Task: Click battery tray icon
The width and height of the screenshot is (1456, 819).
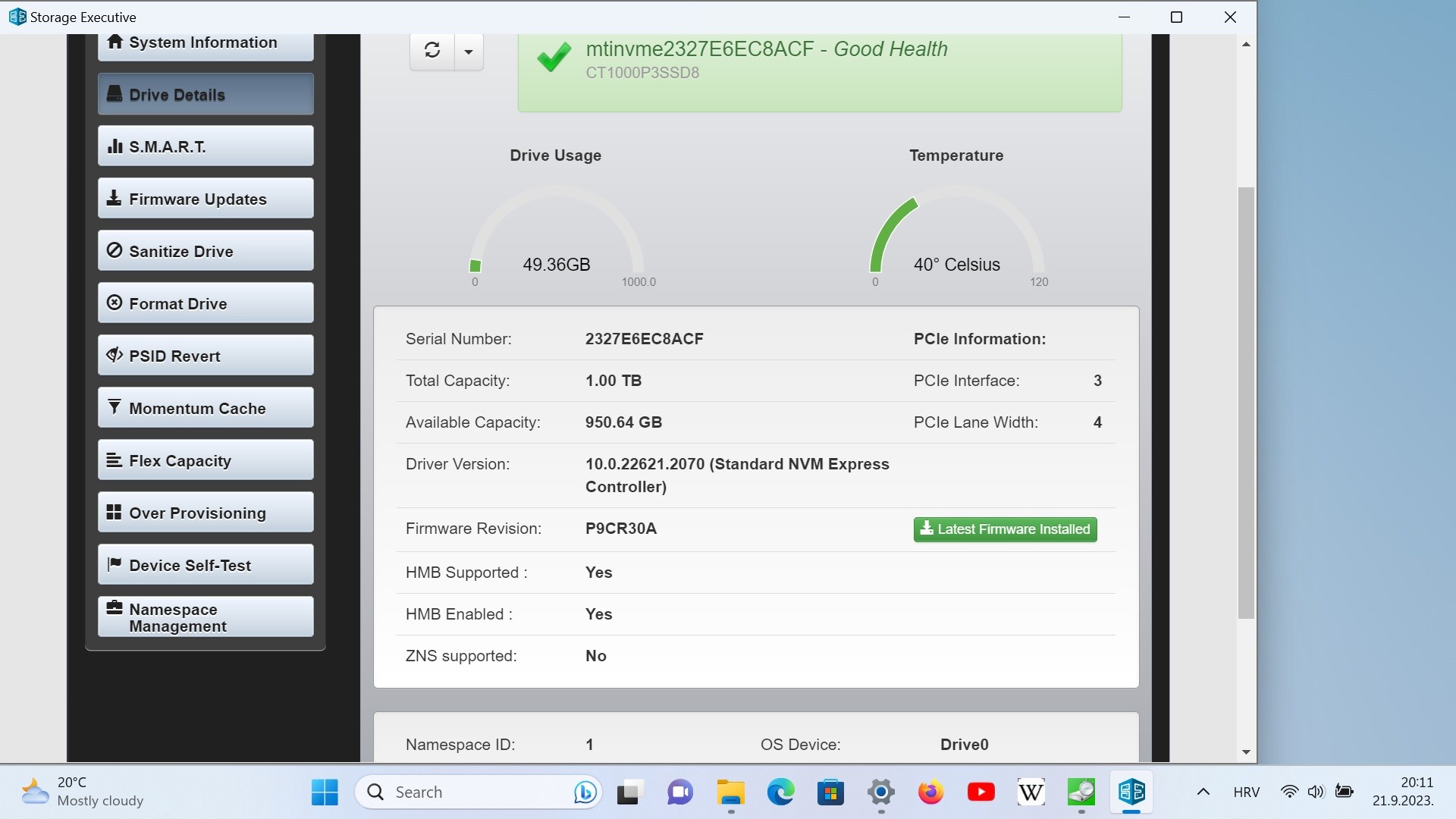Action: pos(1344,792)
